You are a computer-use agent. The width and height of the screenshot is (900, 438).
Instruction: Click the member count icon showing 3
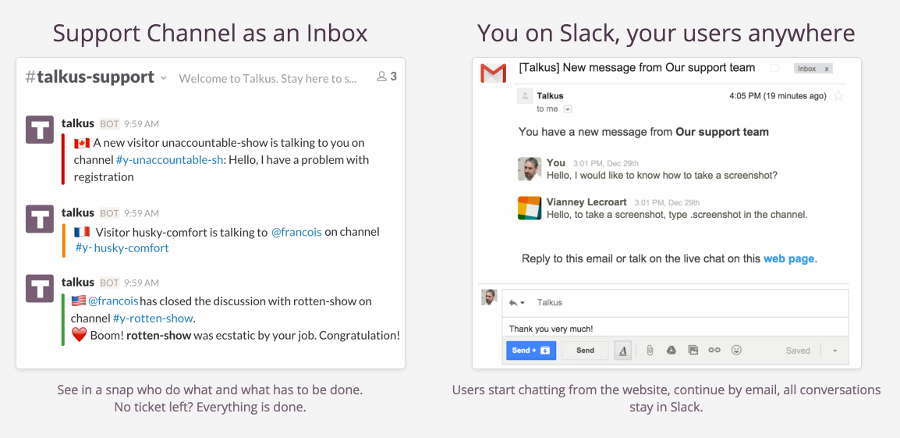tap(386, 76)
